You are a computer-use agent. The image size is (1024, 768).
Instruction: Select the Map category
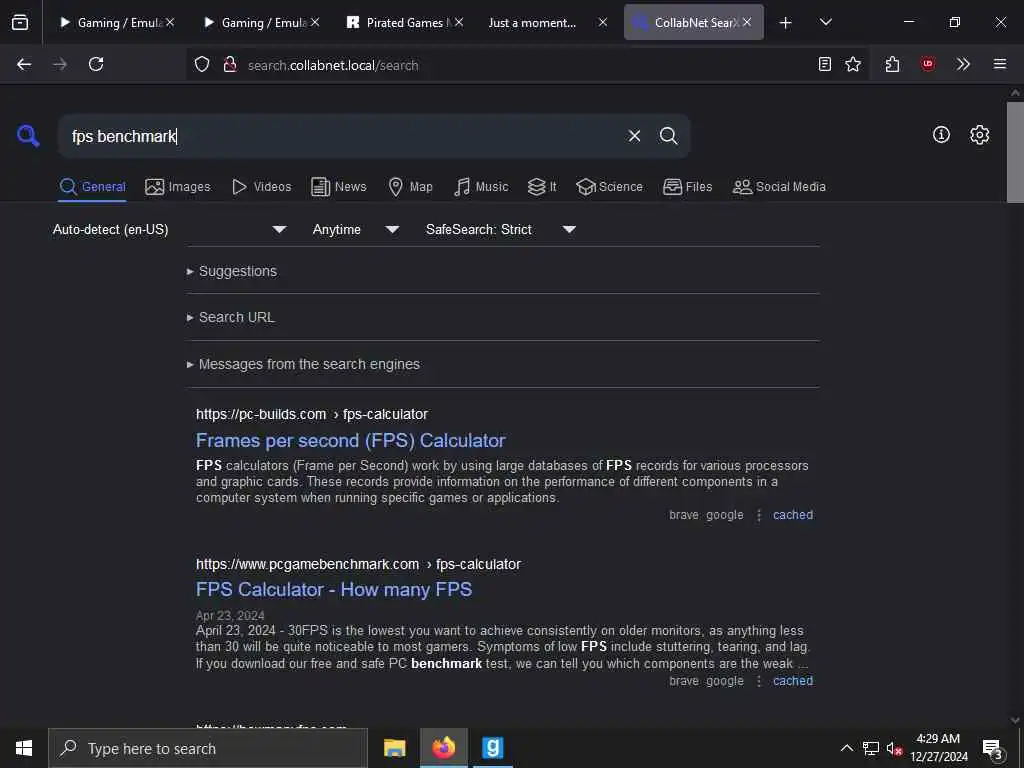(x=410, y=187)
